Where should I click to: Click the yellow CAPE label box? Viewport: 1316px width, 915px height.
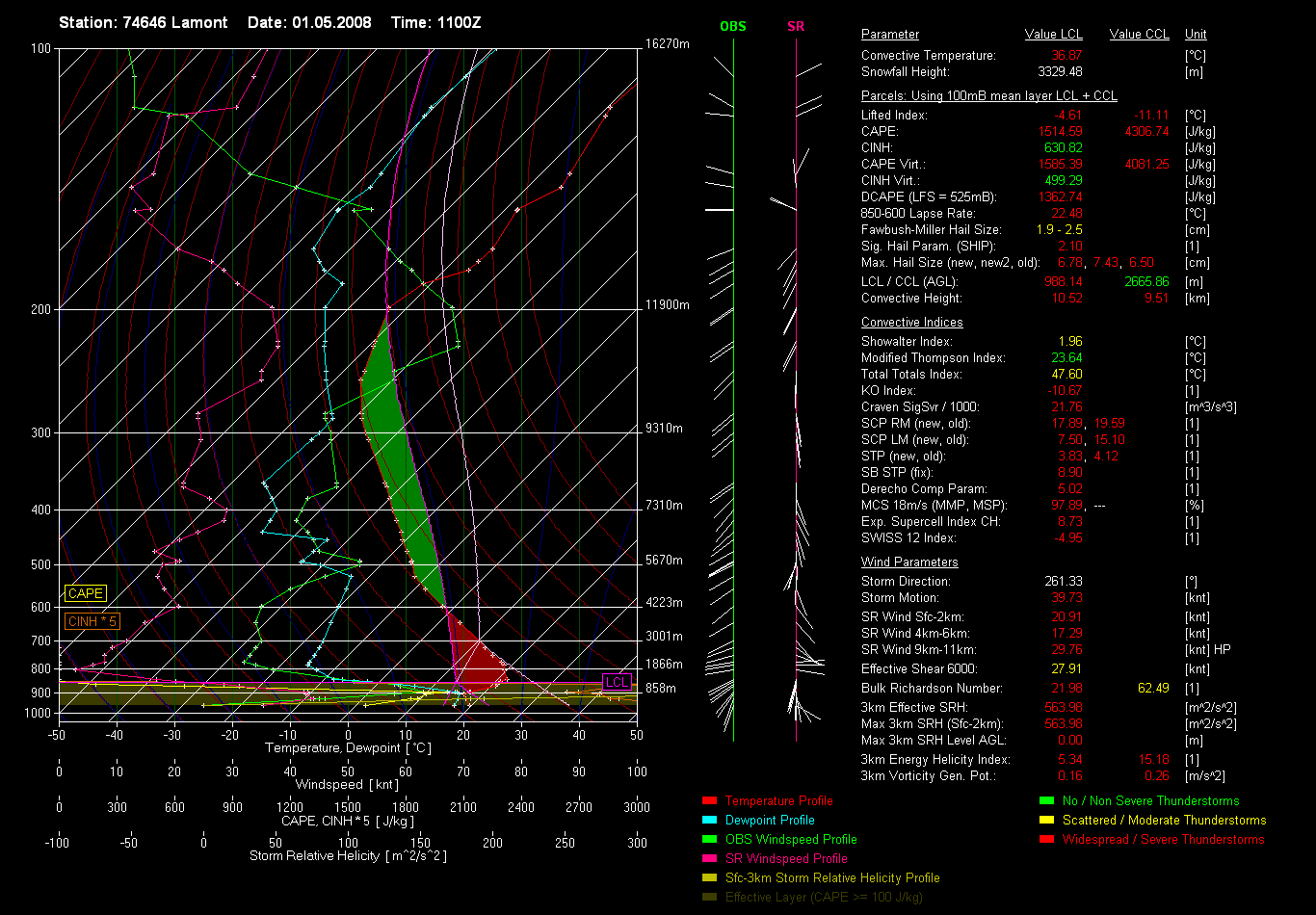[x=85, y=594]
